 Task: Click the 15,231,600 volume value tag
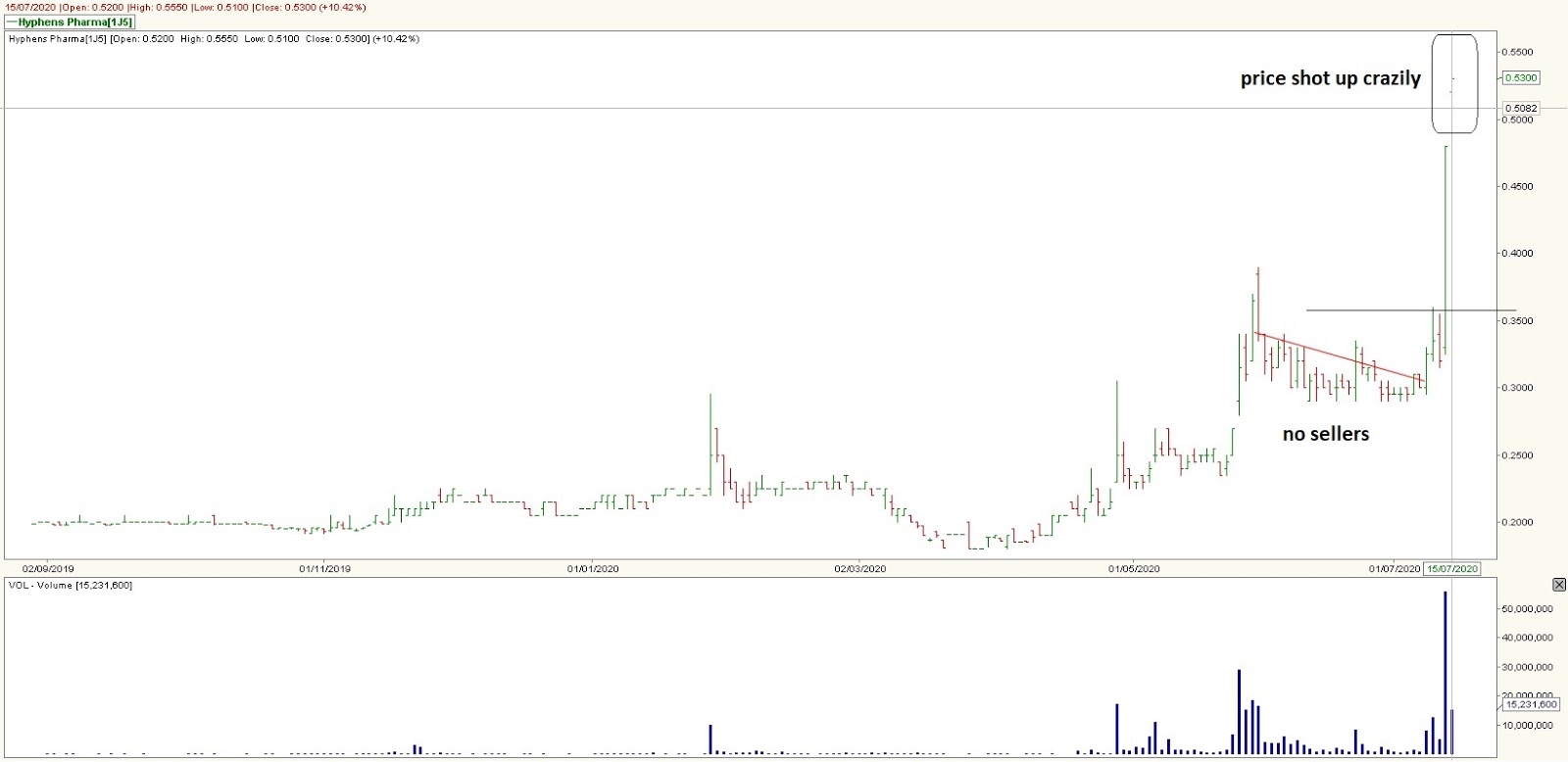tap(1531, 704)
